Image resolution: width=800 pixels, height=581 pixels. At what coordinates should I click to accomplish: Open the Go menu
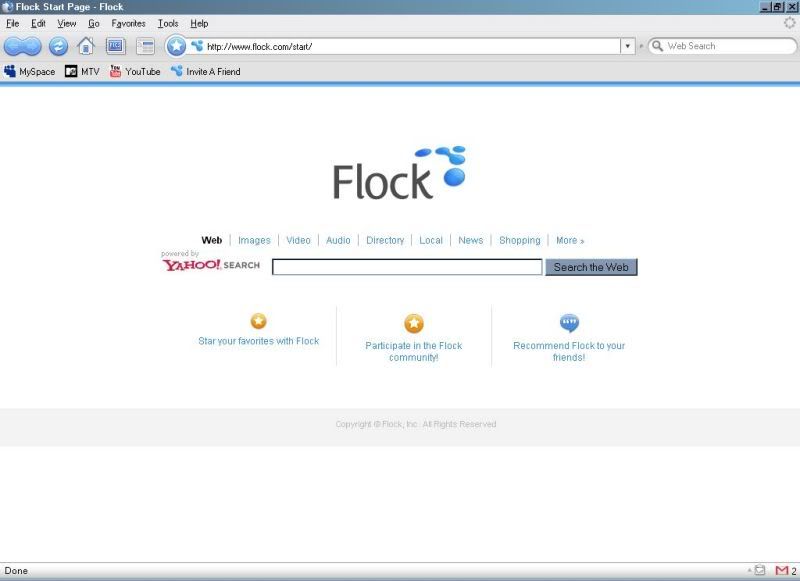(94, 23)
